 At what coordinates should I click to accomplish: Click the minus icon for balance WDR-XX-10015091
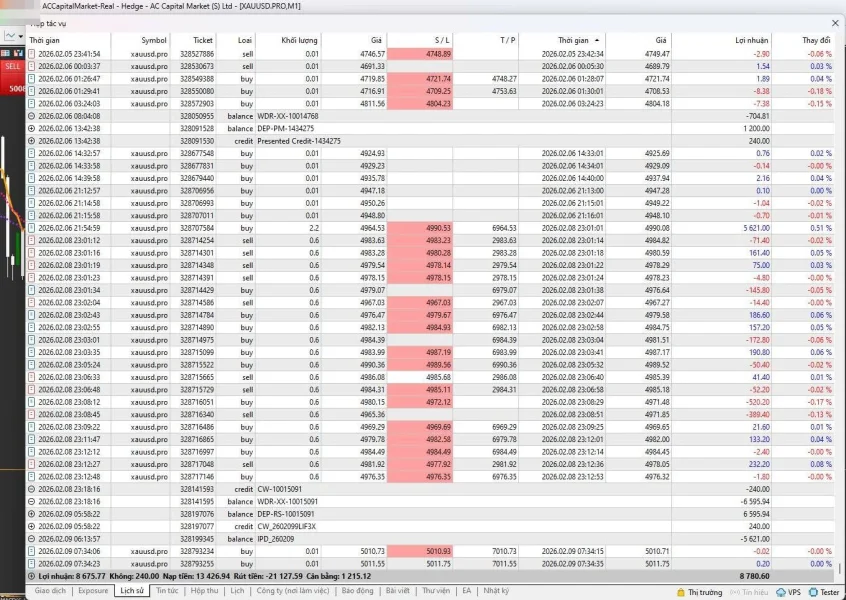point(32,502)
